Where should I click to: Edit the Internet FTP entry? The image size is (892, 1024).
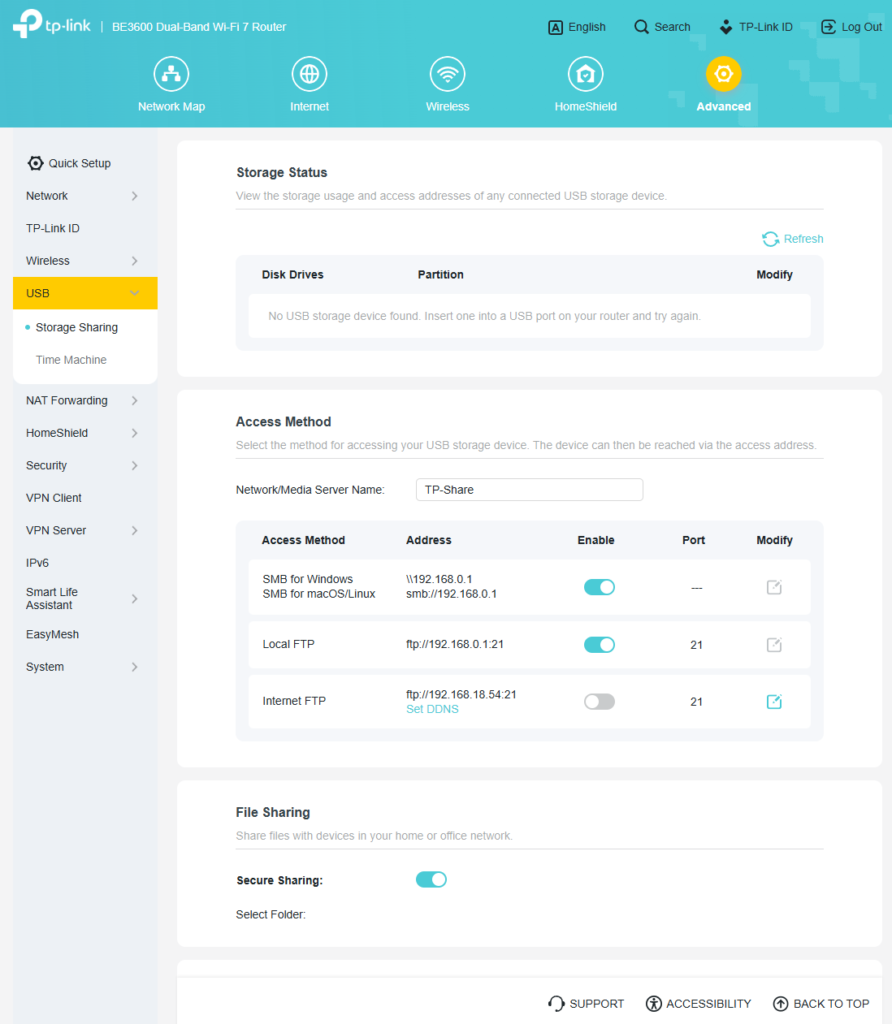pos(774,702)
